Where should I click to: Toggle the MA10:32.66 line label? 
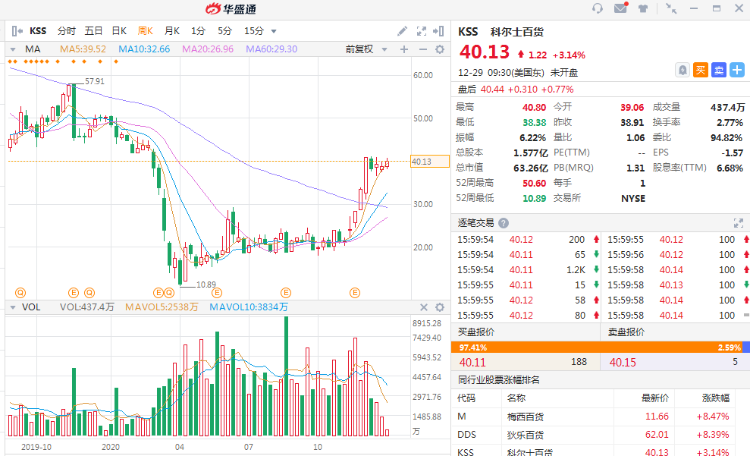point(144,49)
